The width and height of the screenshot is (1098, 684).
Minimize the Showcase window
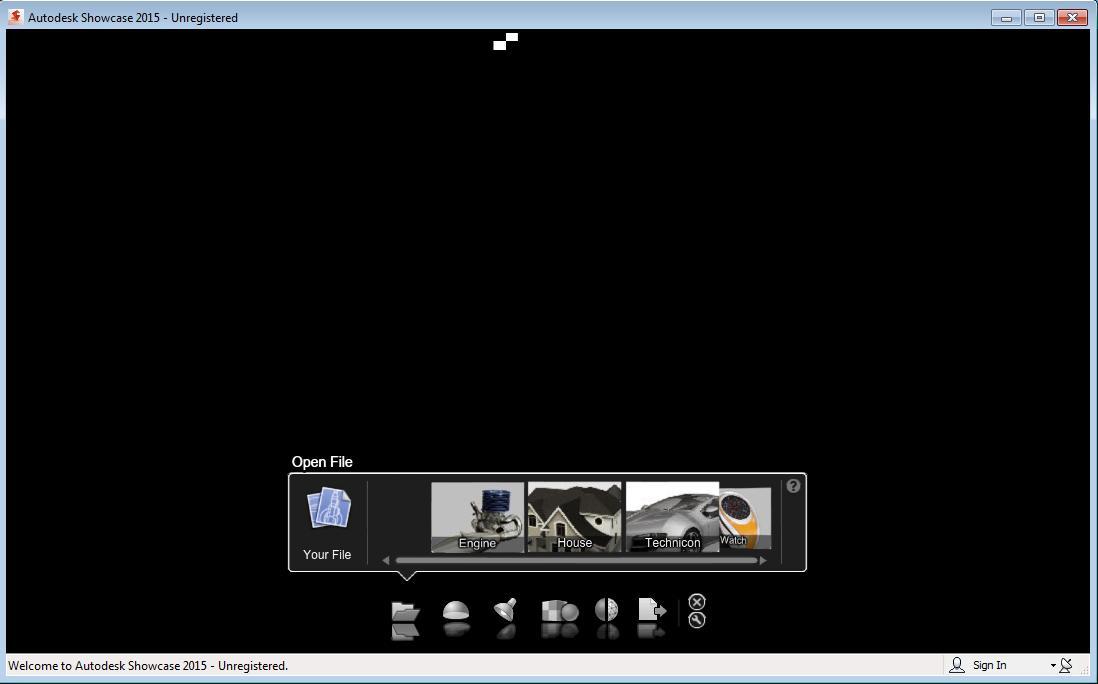tap(1006, 18)
